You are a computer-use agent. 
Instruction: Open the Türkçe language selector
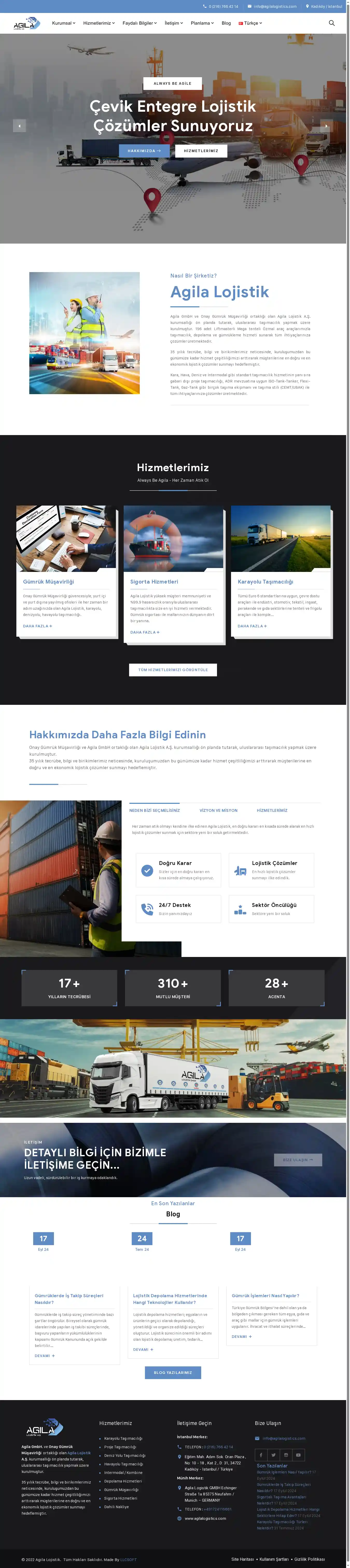(250, 23)
